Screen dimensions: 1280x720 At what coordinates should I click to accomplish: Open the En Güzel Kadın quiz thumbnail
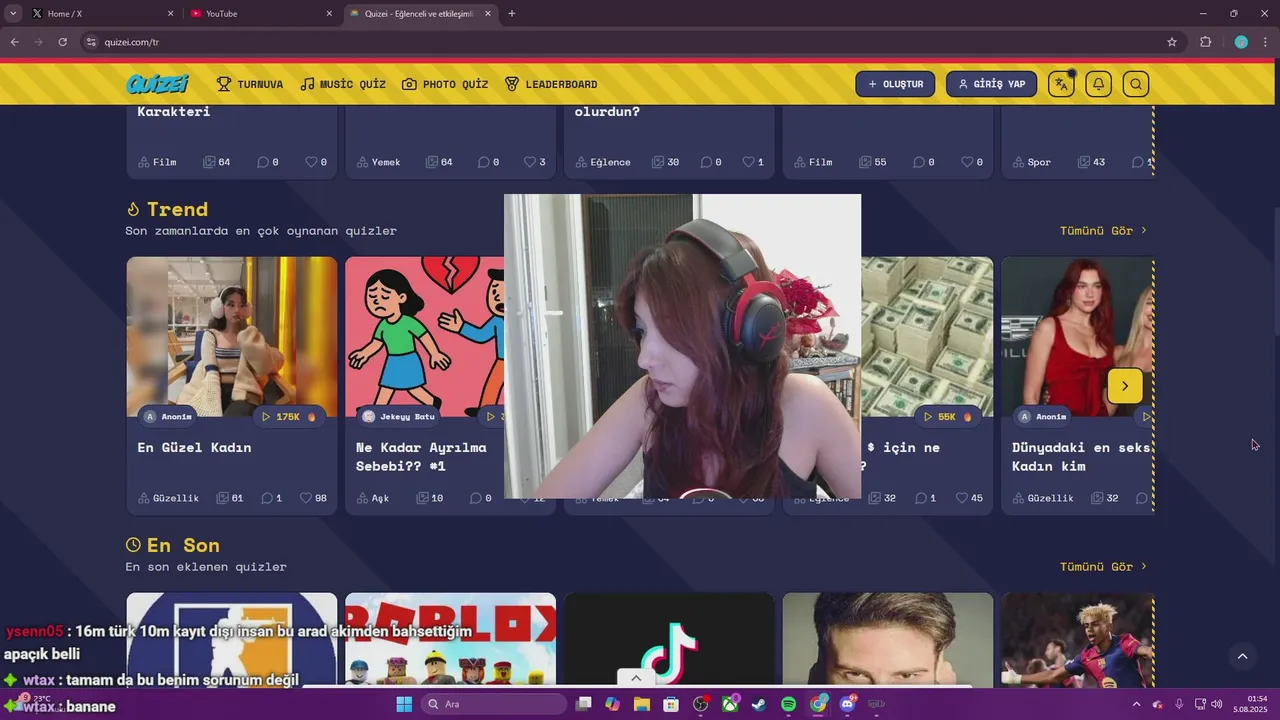click(x=232, y=336)
